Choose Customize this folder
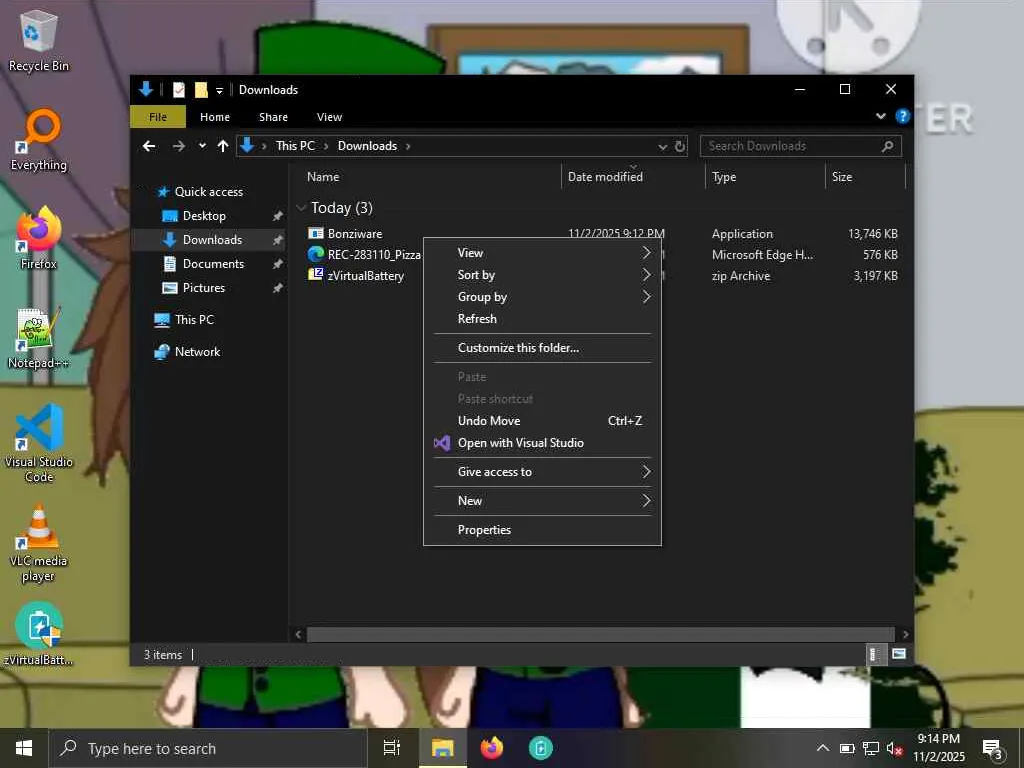The image size is (1024, 768). [542, 348]
